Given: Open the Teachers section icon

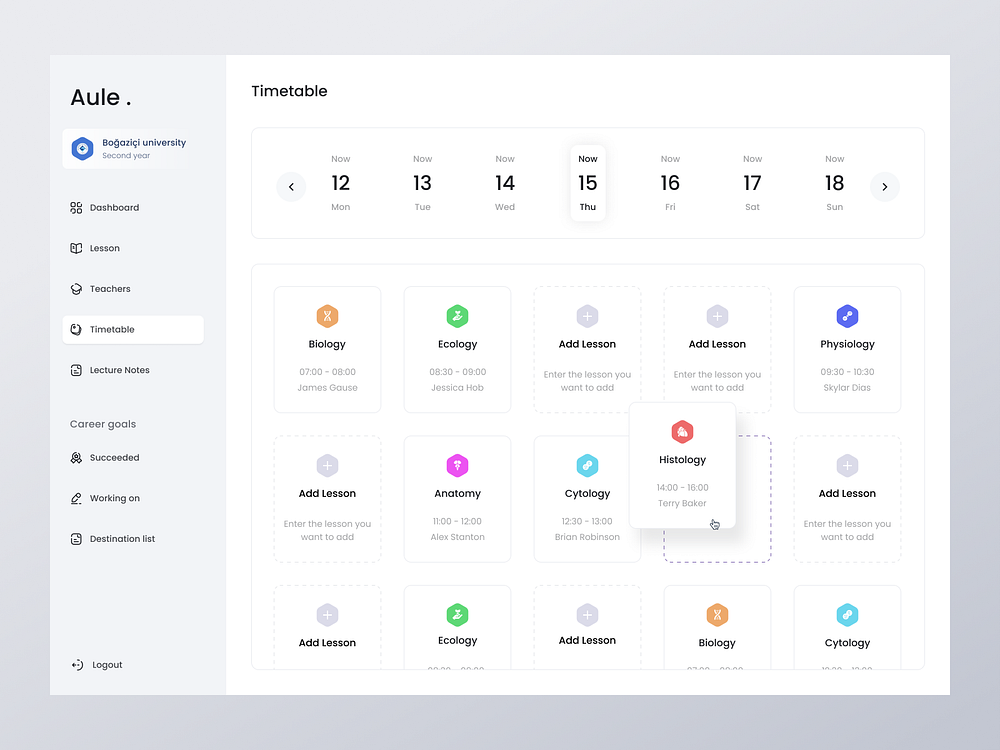Looking at the screenshot, I should (x=76, y=289).
